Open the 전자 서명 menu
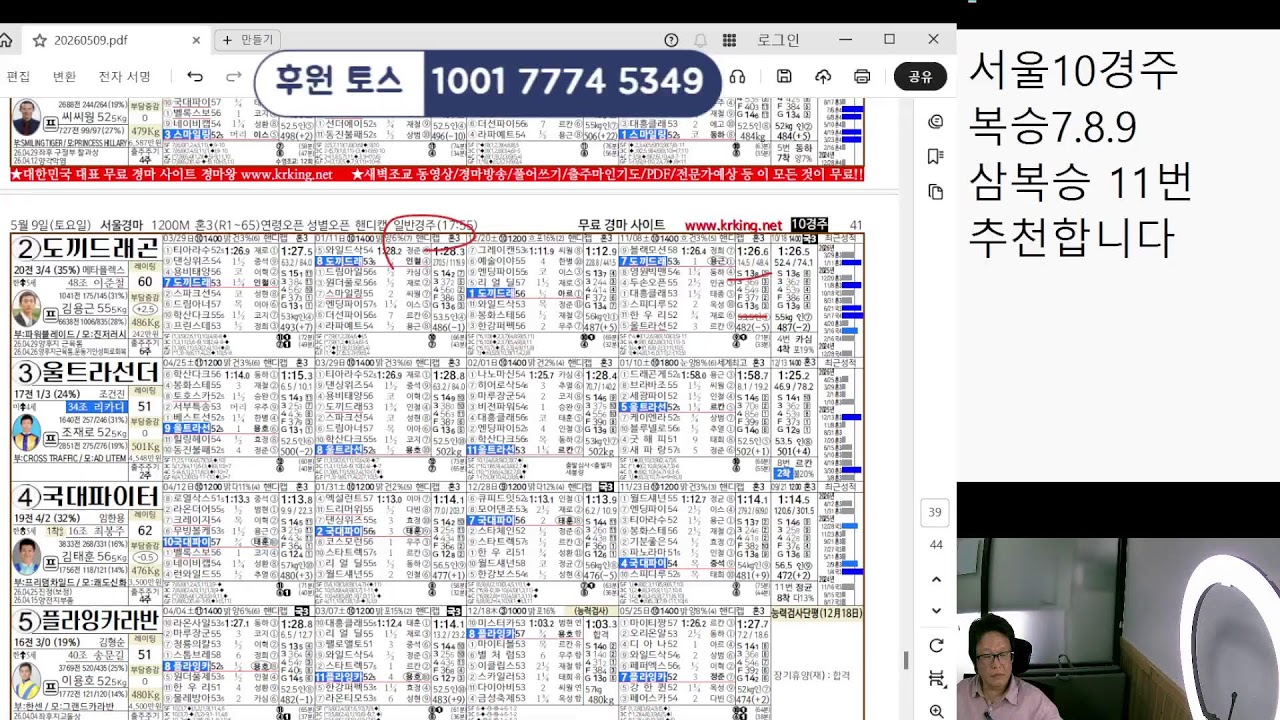This screenshot has height=720, width=1280. click(x=124, y=76)
